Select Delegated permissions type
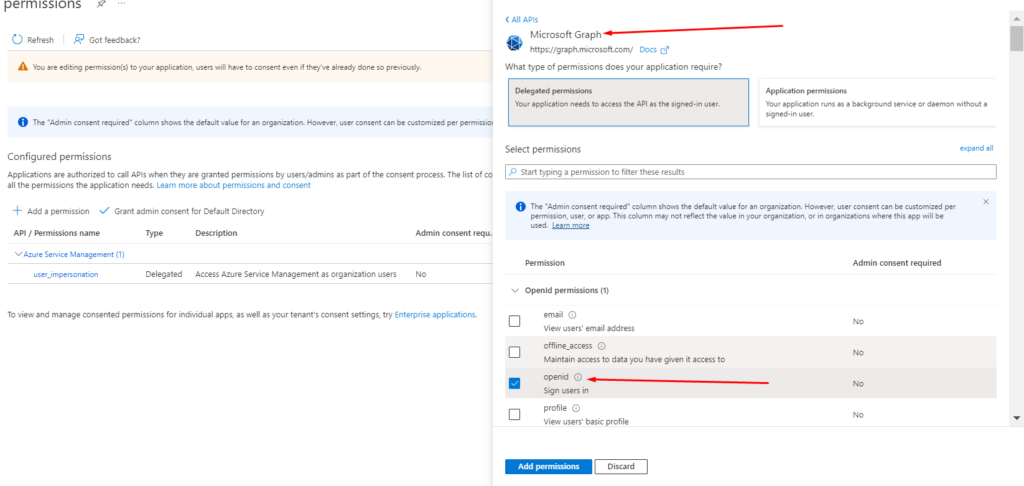Screen dimensions: 1024x486 coord(628,103)
